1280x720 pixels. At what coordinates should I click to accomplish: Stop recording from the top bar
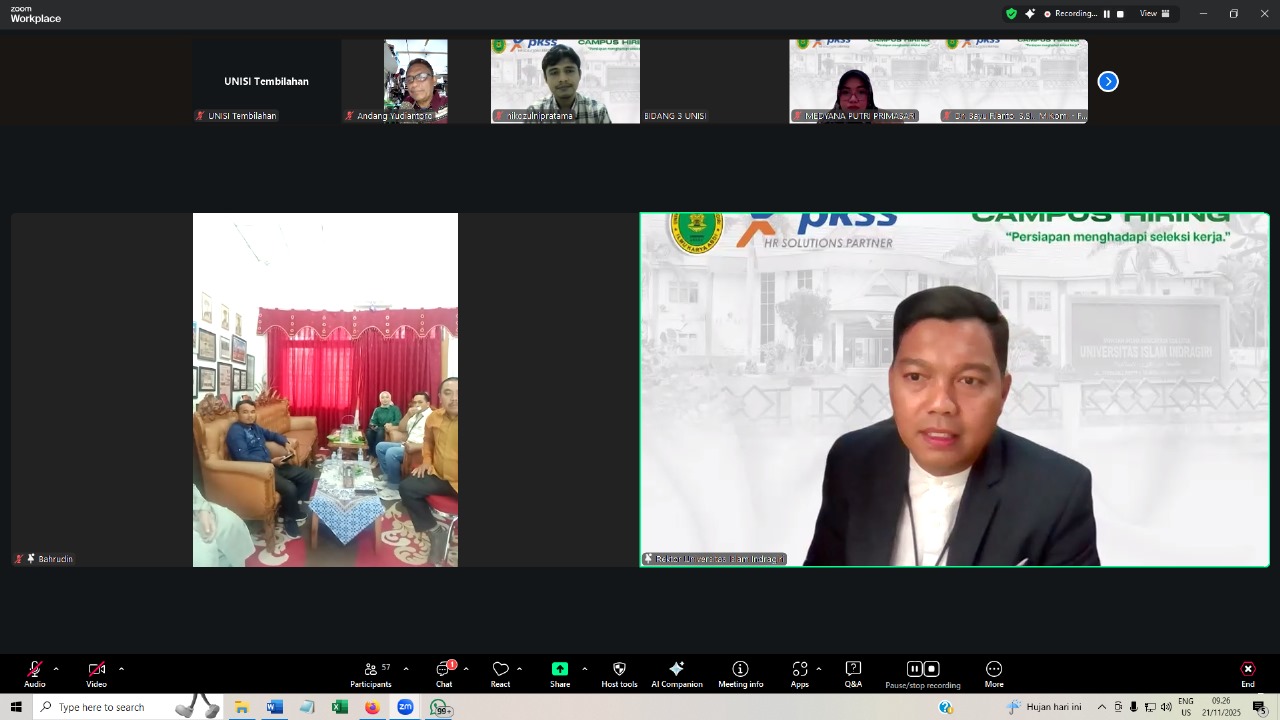coord(1120,14)
